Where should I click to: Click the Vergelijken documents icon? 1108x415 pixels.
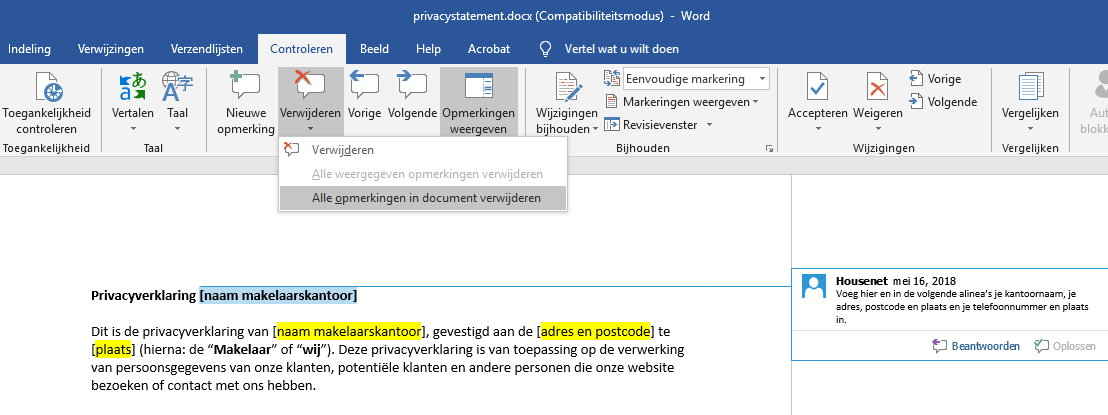(1030, 87)
